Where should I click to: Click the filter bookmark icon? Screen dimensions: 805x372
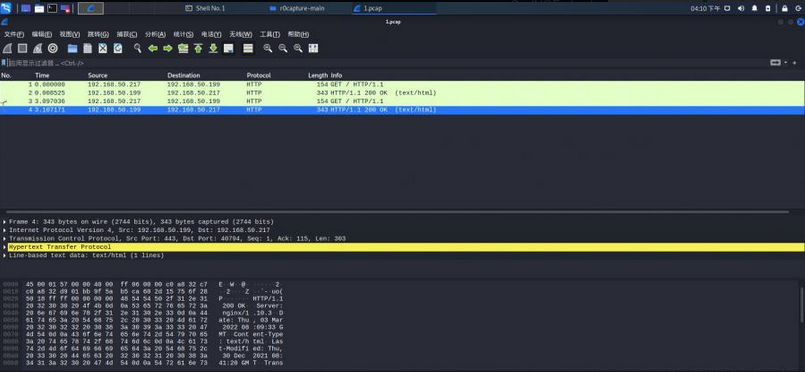(x=4, y=63)
